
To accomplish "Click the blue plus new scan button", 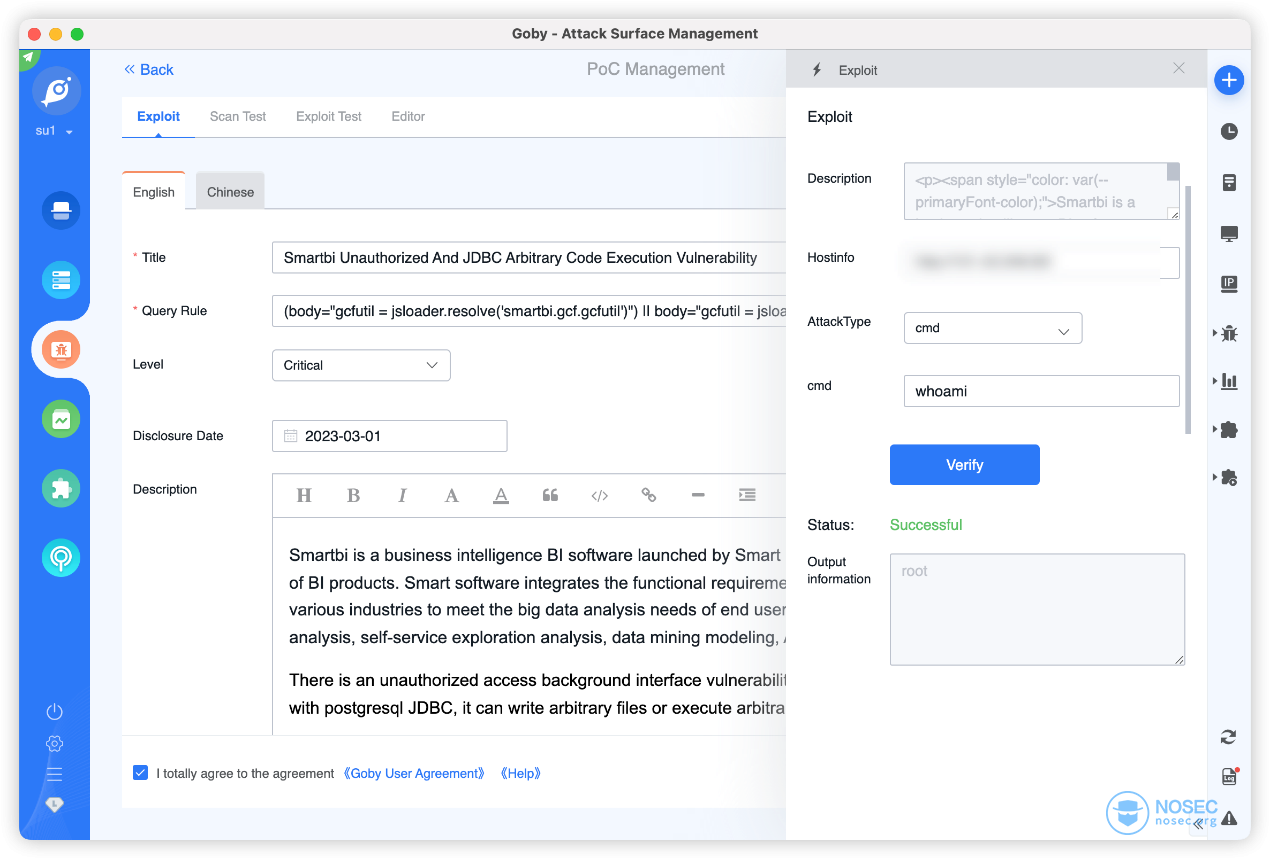I will tap(1229, 80).
